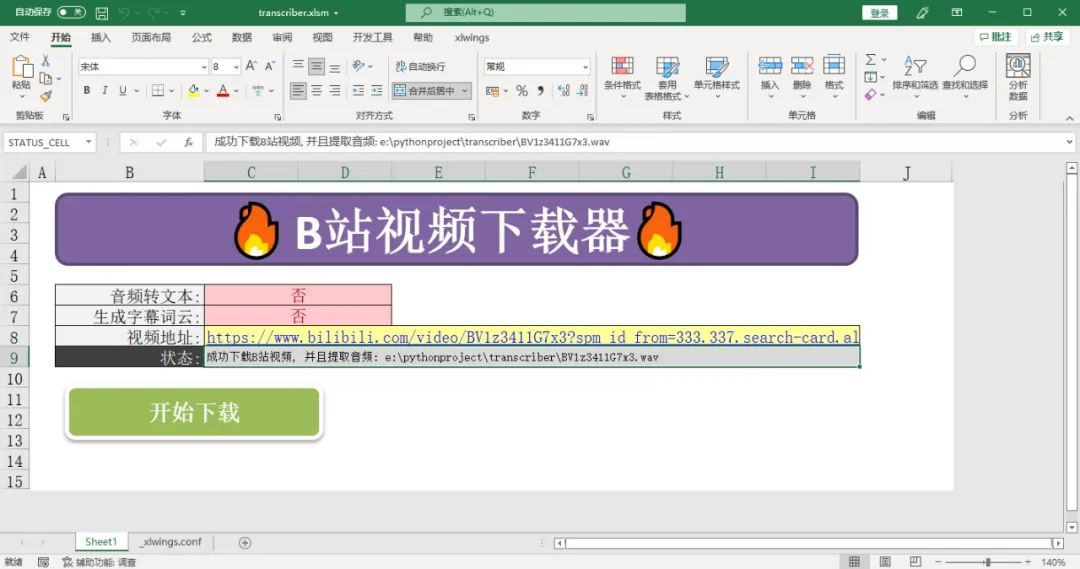Open the bilibili video URL link
This screenshot has height=569, width=1080.
point(531,337)
